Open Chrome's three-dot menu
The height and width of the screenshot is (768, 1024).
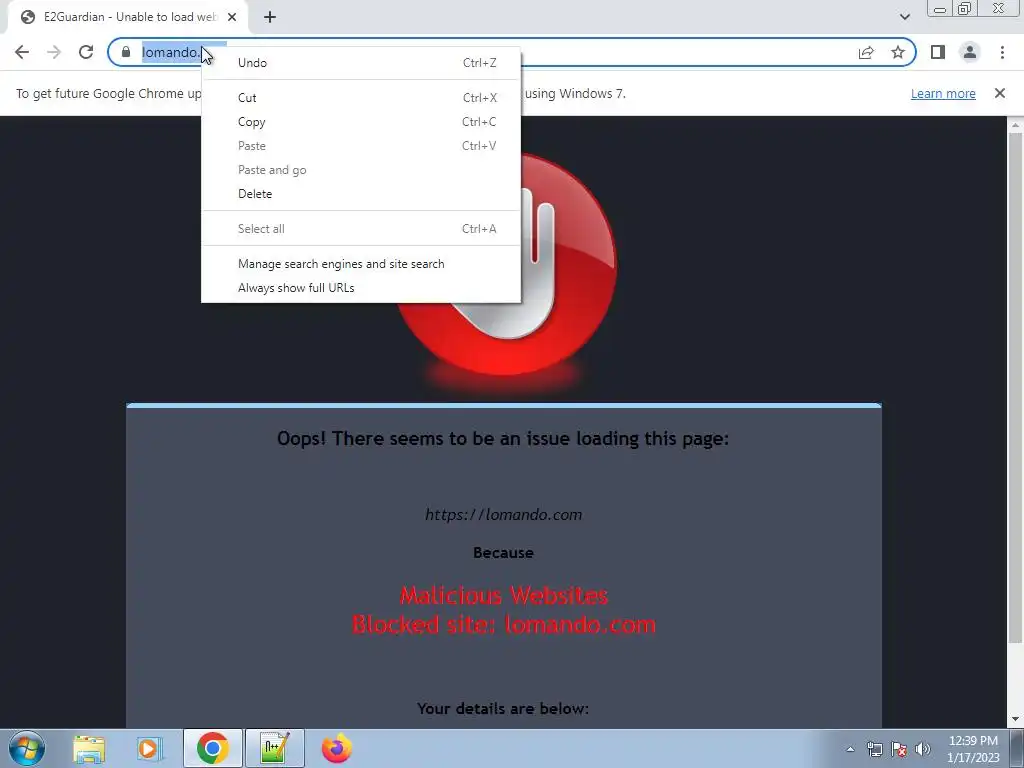(1002, 52)
